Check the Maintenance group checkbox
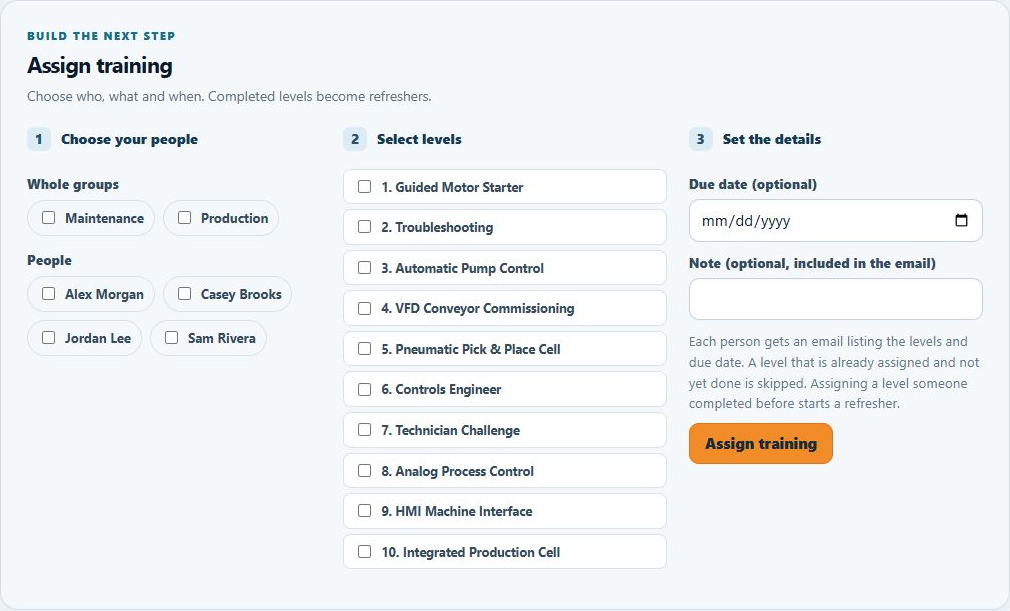Image resolution: width=1010 pixels, height=611 pixels. click(48, 218)
